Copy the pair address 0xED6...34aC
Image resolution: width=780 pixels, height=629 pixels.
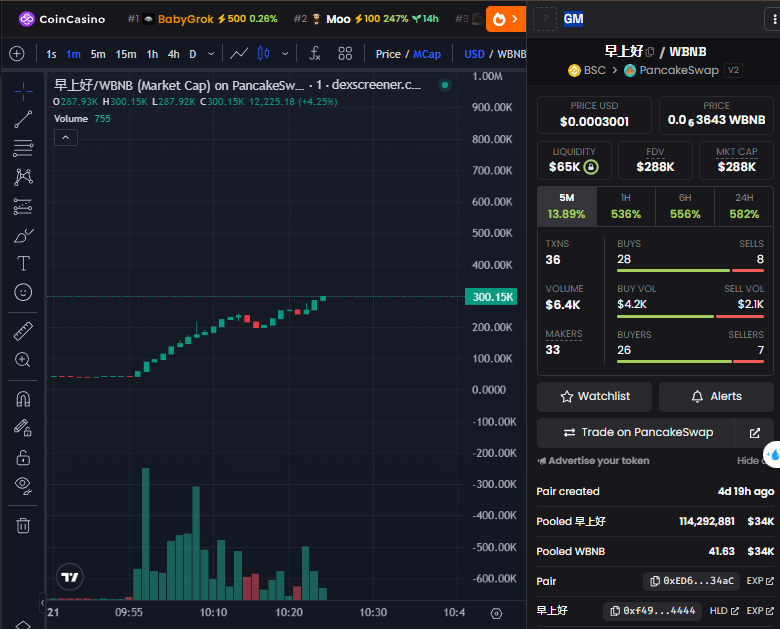pyautogui.click(x=692, y=581)
